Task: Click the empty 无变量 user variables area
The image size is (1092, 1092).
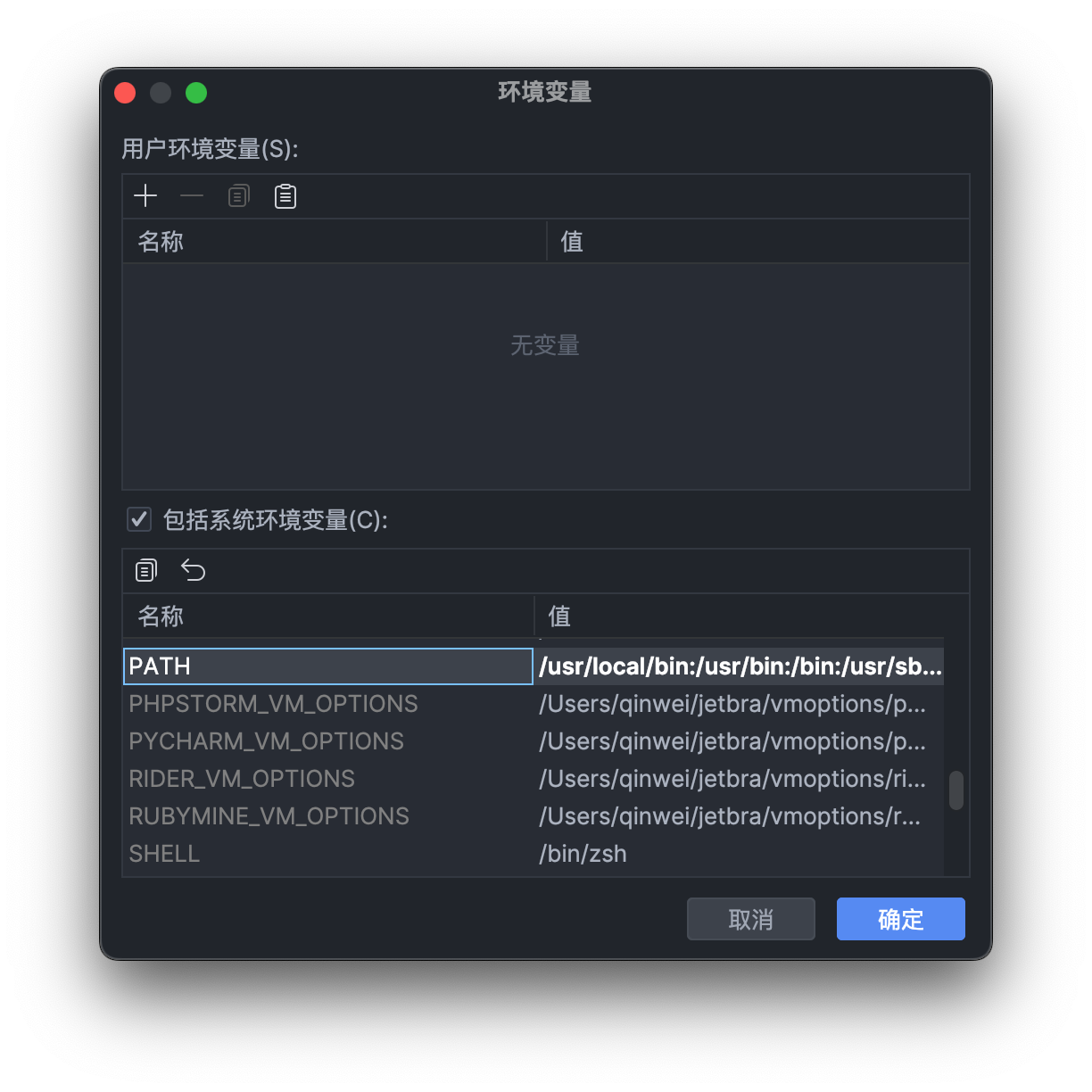Action: (x=545, y=375)
